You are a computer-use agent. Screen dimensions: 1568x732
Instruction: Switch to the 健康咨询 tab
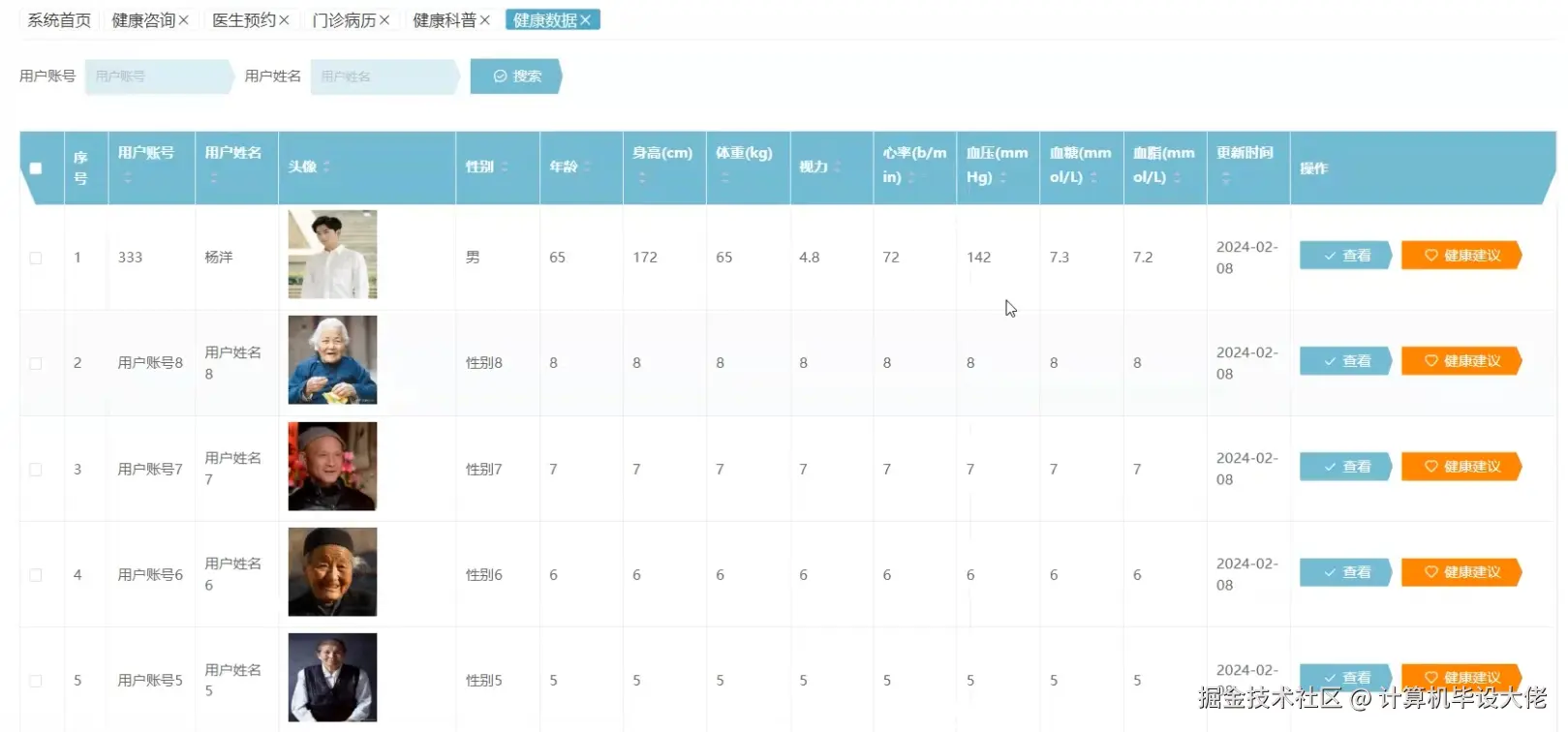pos(143,20)
